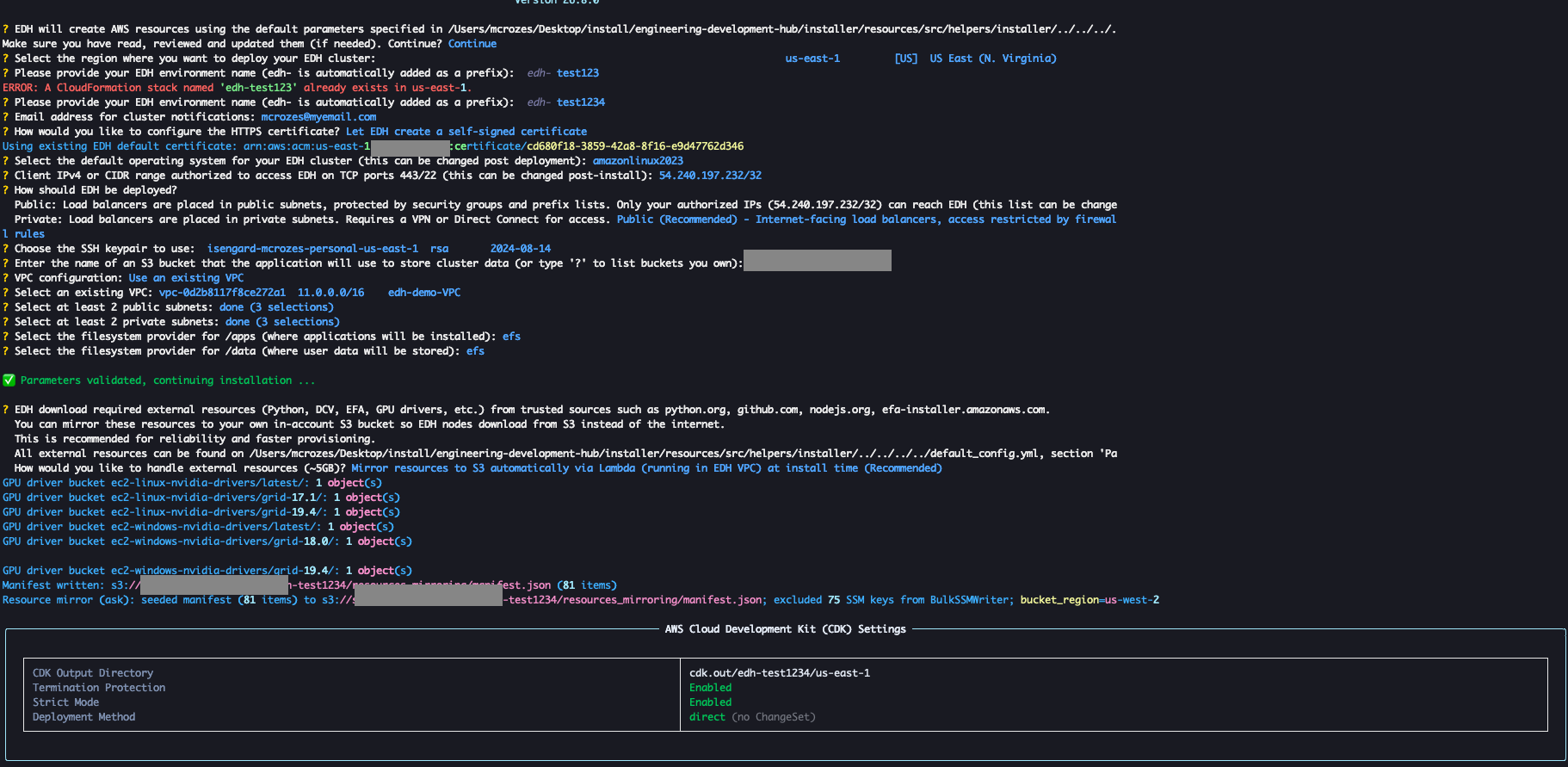Click 'US East (N. Virginia)' region name
Viewport: 1568px width, 767px height.
tap(993, 59)
